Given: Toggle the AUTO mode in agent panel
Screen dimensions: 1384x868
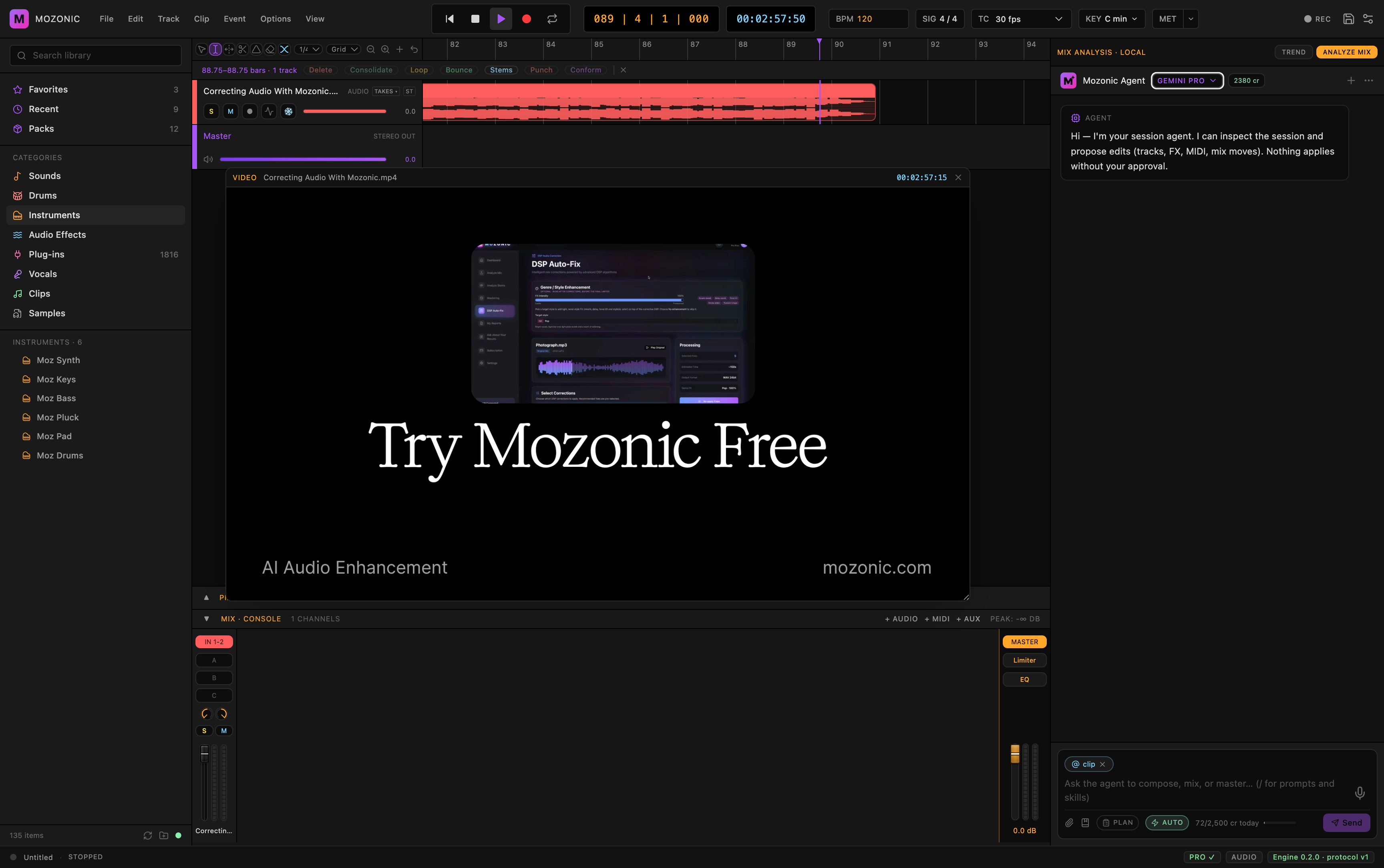Looking at the screenshot, I should click(1167, 823).
